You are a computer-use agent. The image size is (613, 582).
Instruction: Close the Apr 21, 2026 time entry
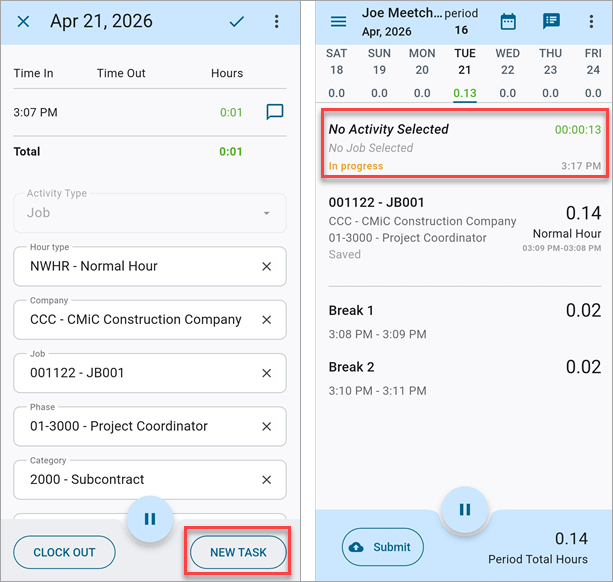[23, 22]
